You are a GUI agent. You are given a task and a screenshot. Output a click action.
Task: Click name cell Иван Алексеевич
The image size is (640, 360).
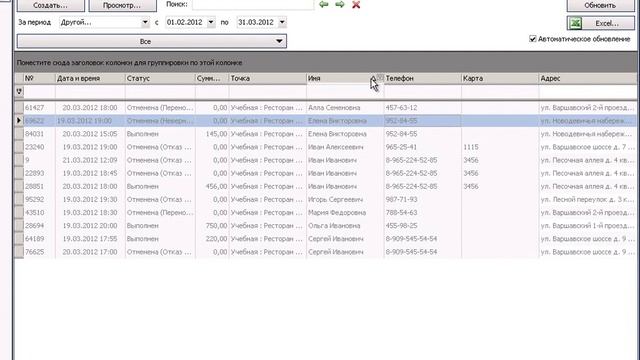click(x=345, y=147)
